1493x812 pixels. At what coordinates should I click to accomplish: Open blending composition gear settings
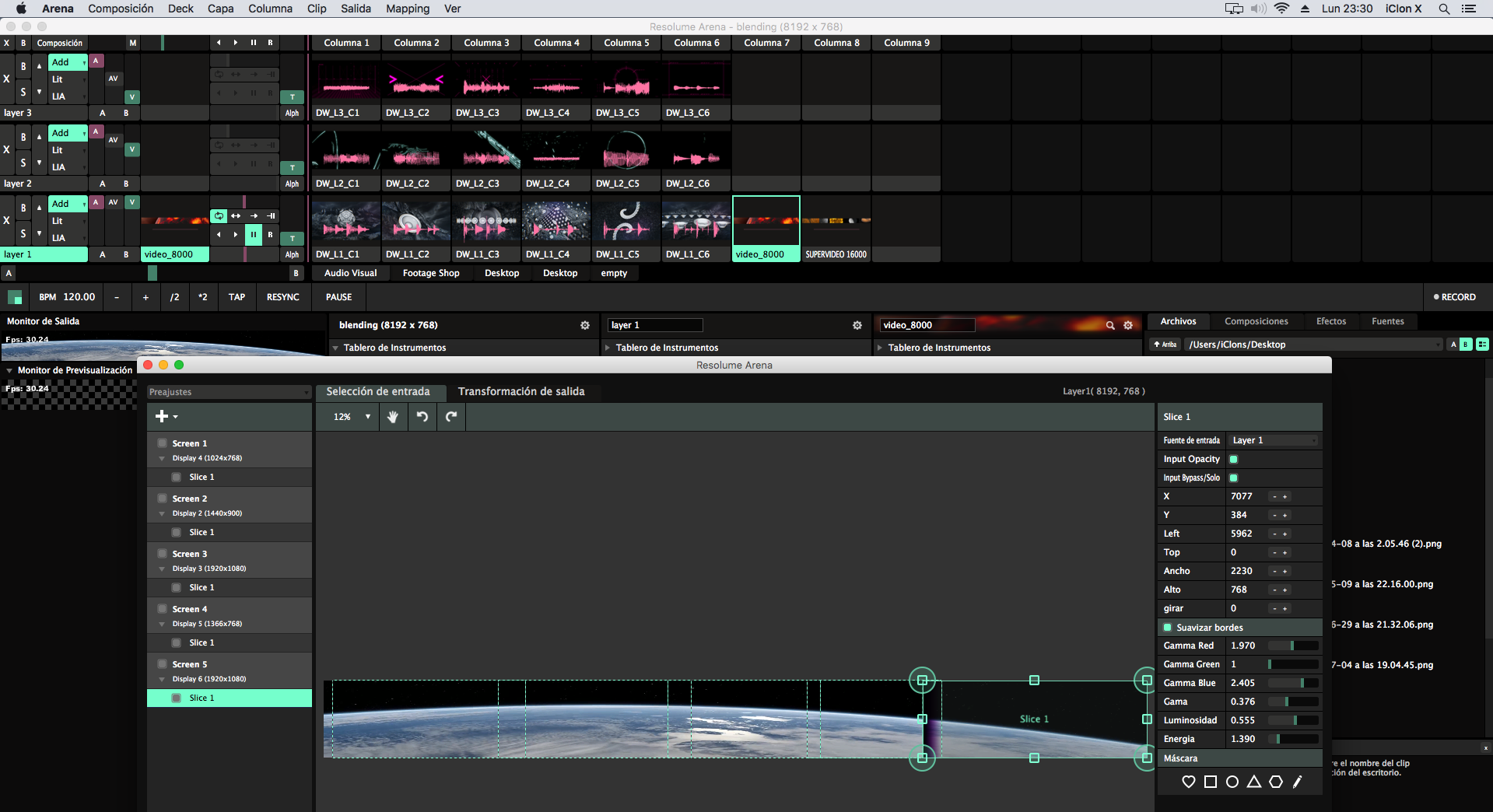[585, 325]
